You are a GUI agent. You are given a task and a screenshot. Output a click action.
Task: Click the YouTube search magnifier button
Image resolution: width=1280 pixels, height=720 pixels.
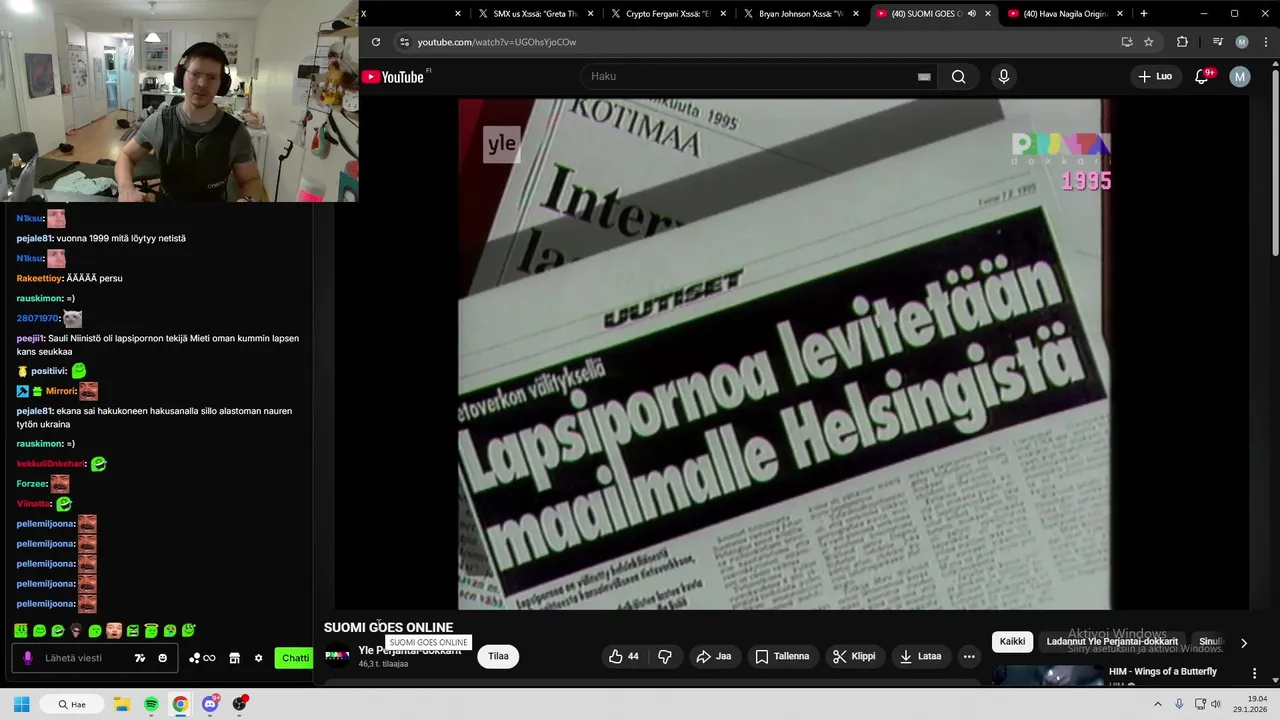pos(958,76)
